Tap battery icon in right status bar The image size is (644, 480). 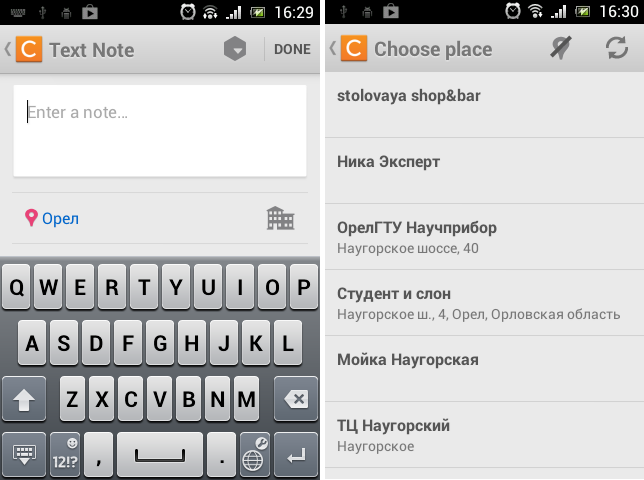point(582,11)
